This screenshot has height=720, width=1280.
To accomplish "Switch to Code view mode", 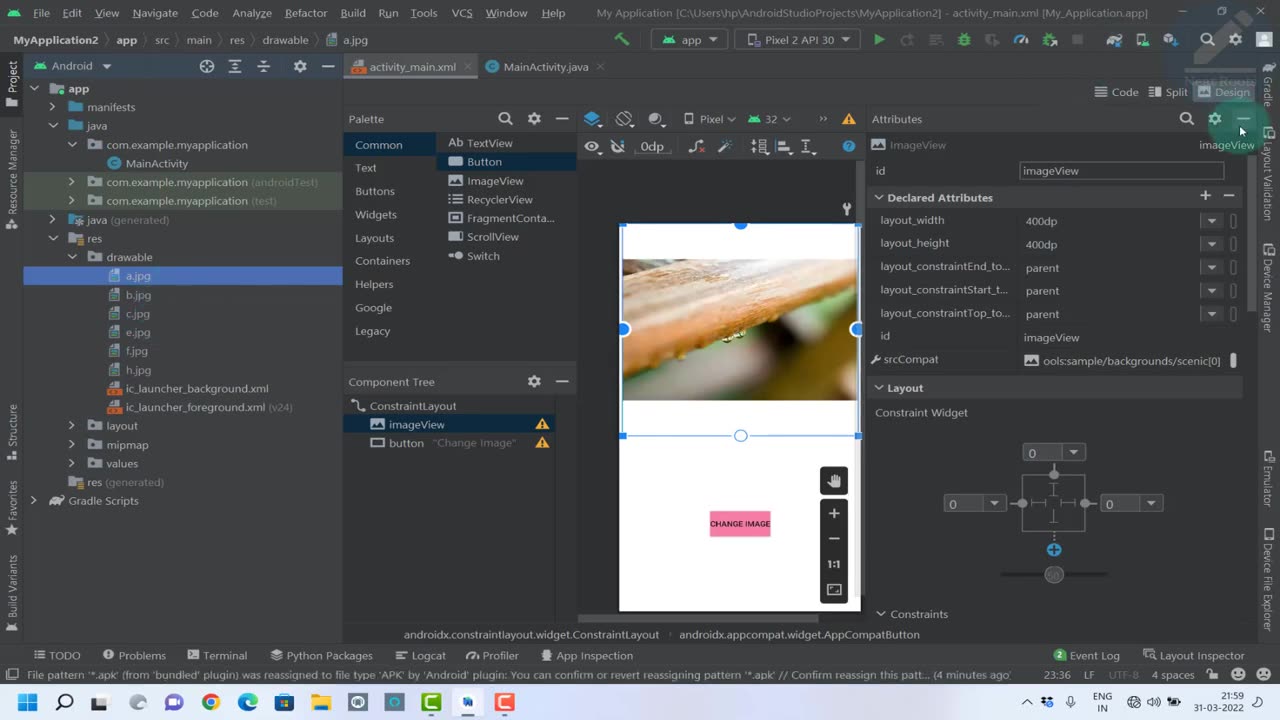I will click(x=1116, y=92).
